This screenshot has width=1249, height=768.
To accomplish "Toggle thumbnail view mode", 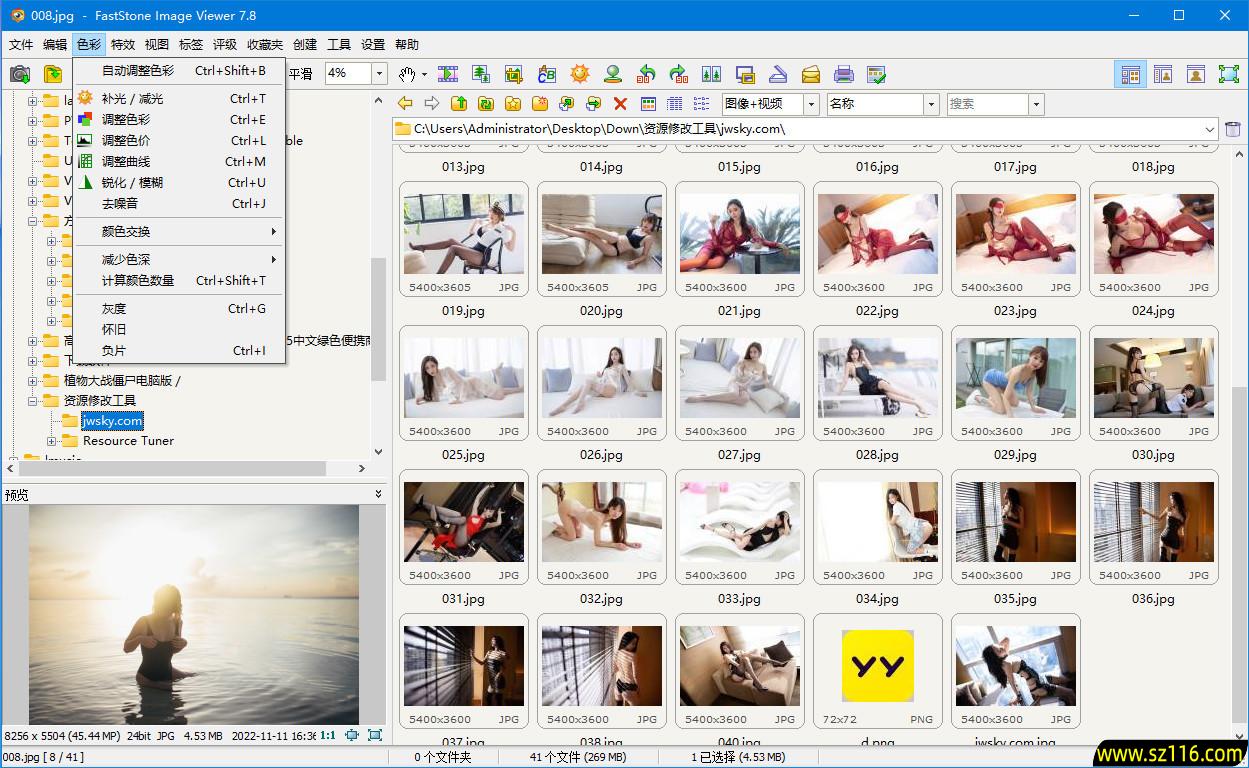I will 648,103.
